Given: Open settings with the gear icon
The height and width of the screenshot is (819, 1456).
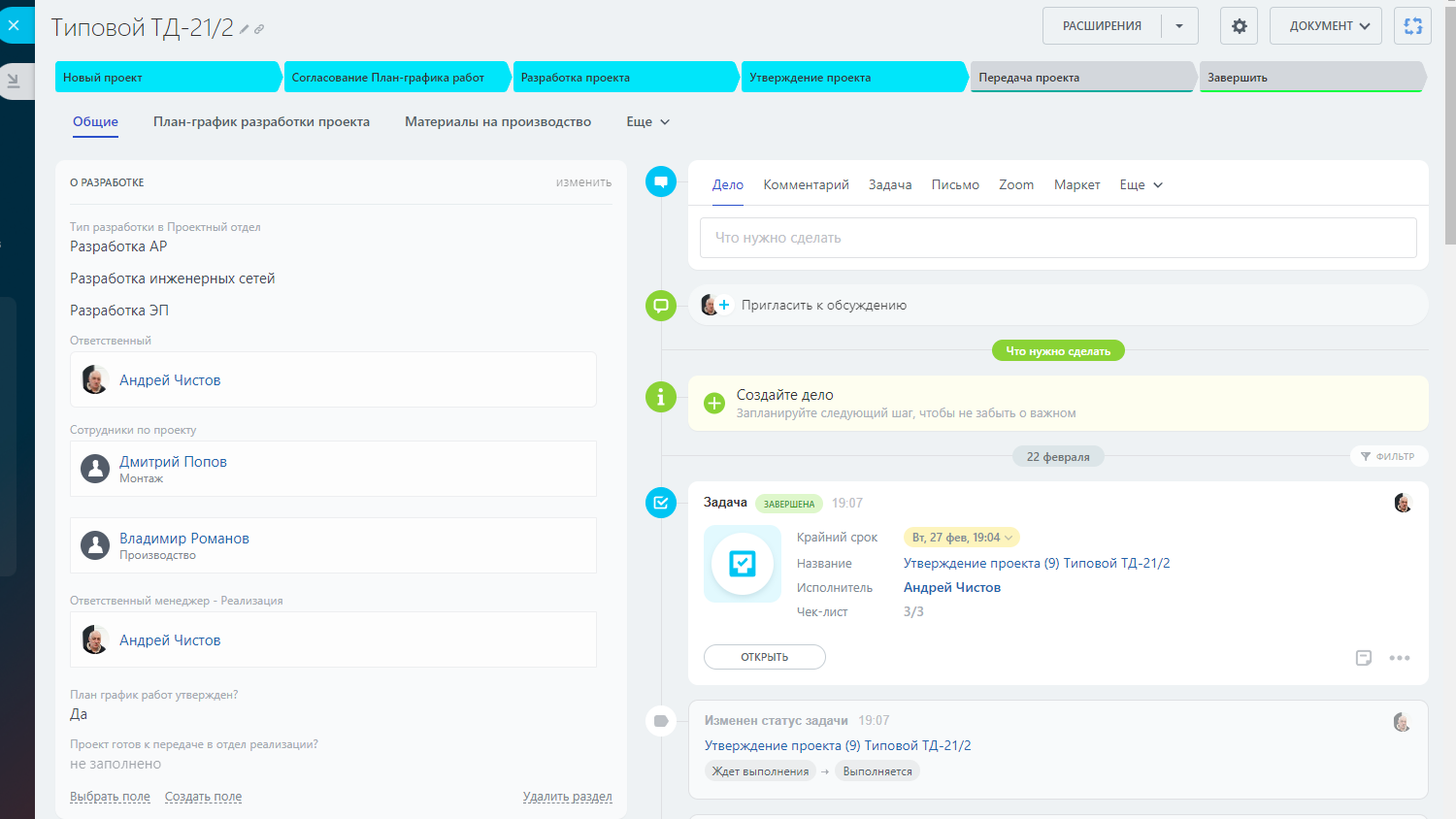Looking at the screenshot, I should 1239,26.
